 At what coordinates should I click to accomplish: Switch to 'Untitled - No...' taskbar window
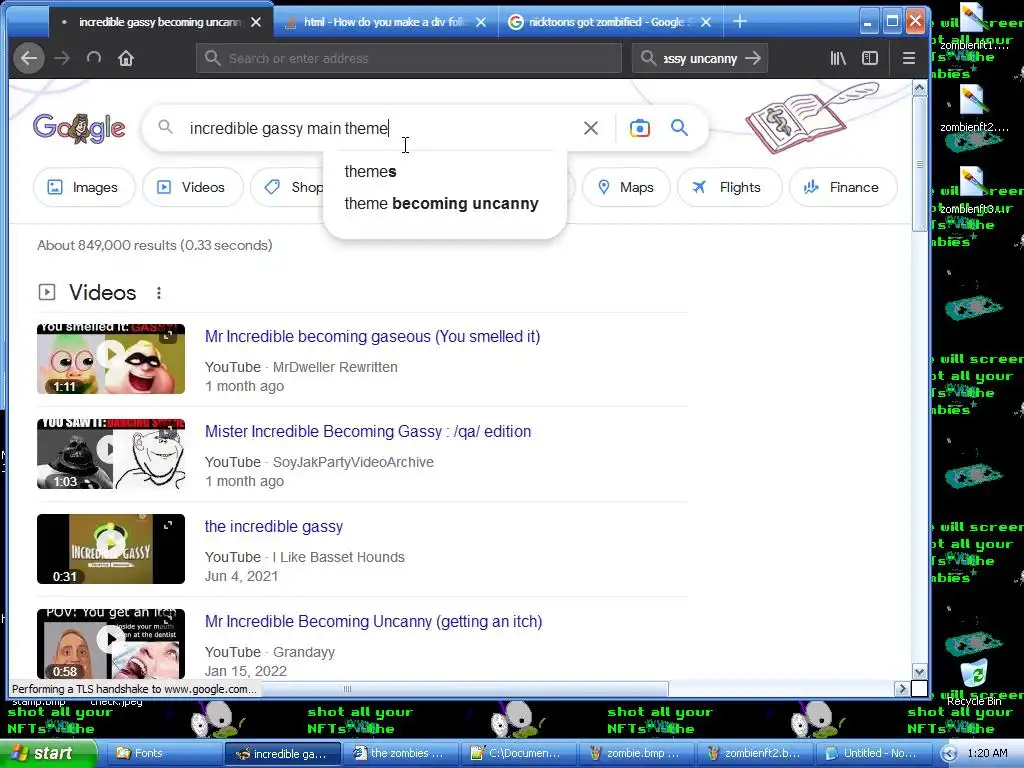(x=874, y=753)
